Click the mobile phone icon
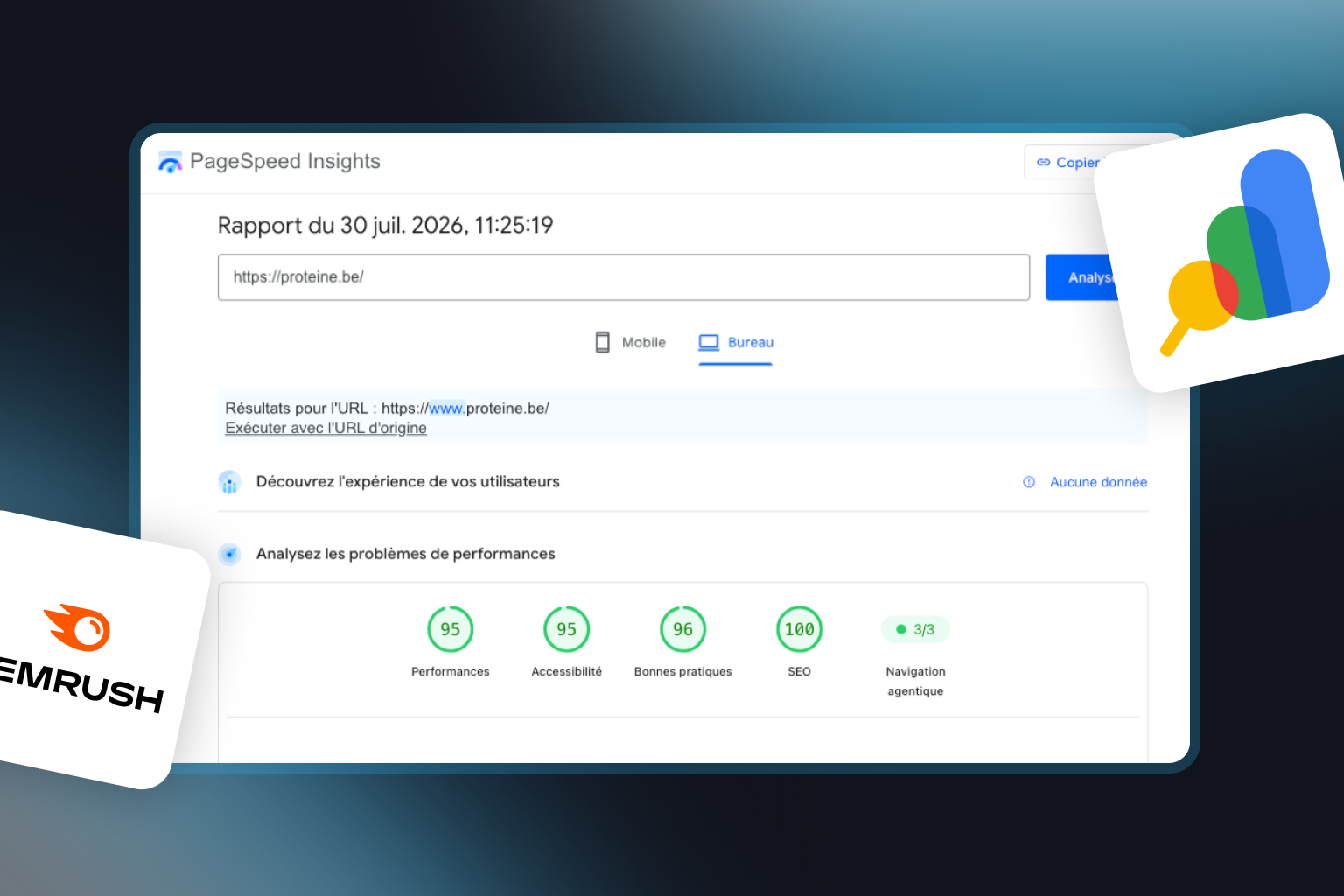 [603, 342]
